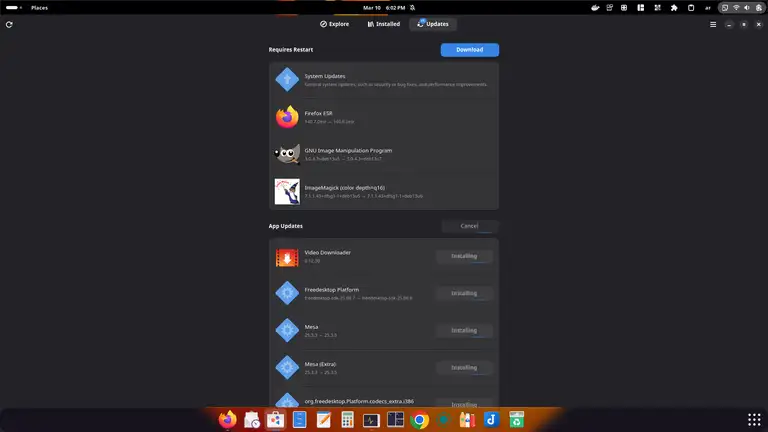768x432 pixels.
Task: Click the Installing button next to Mesa (Extra)
Action: tap(464, 367)
